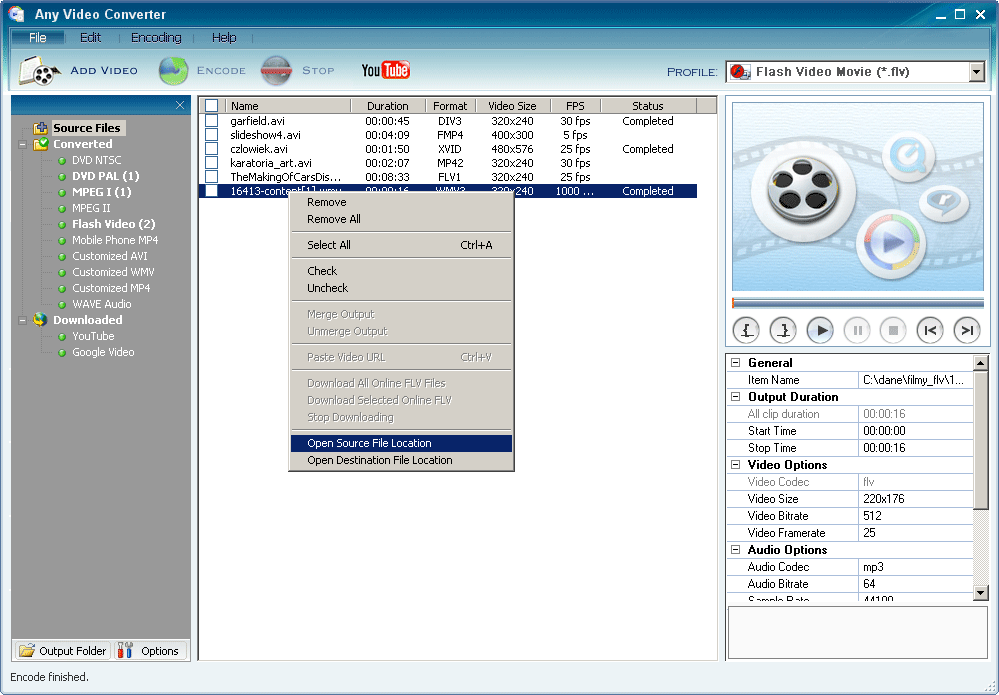
Task: Click green dot beside Google Video
Action: (x=62, y=353)
